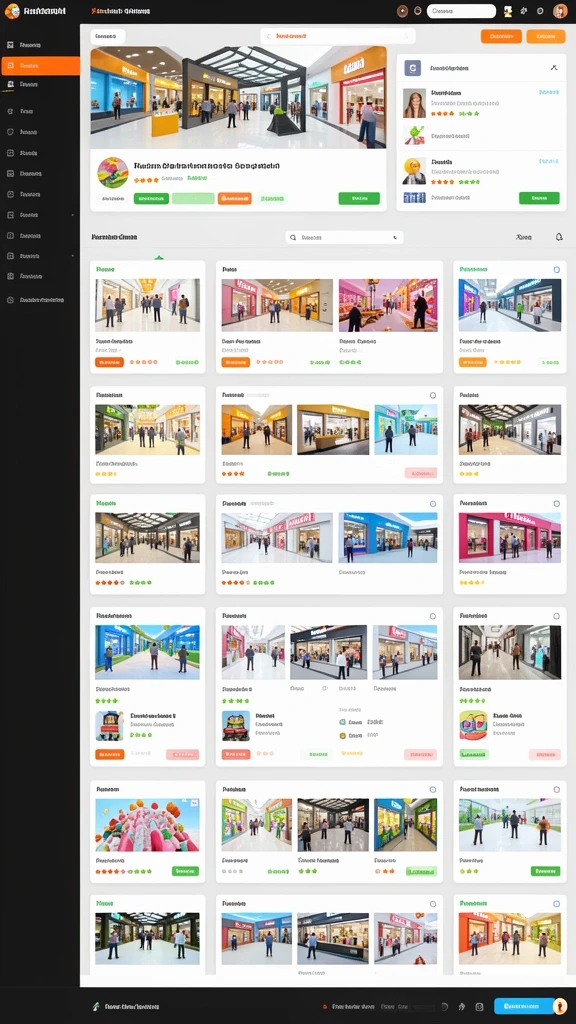The width and height of the screenshot is (576, 1024).
Task: Click the notification bell above the gallery
Action: tap(559, 237)
